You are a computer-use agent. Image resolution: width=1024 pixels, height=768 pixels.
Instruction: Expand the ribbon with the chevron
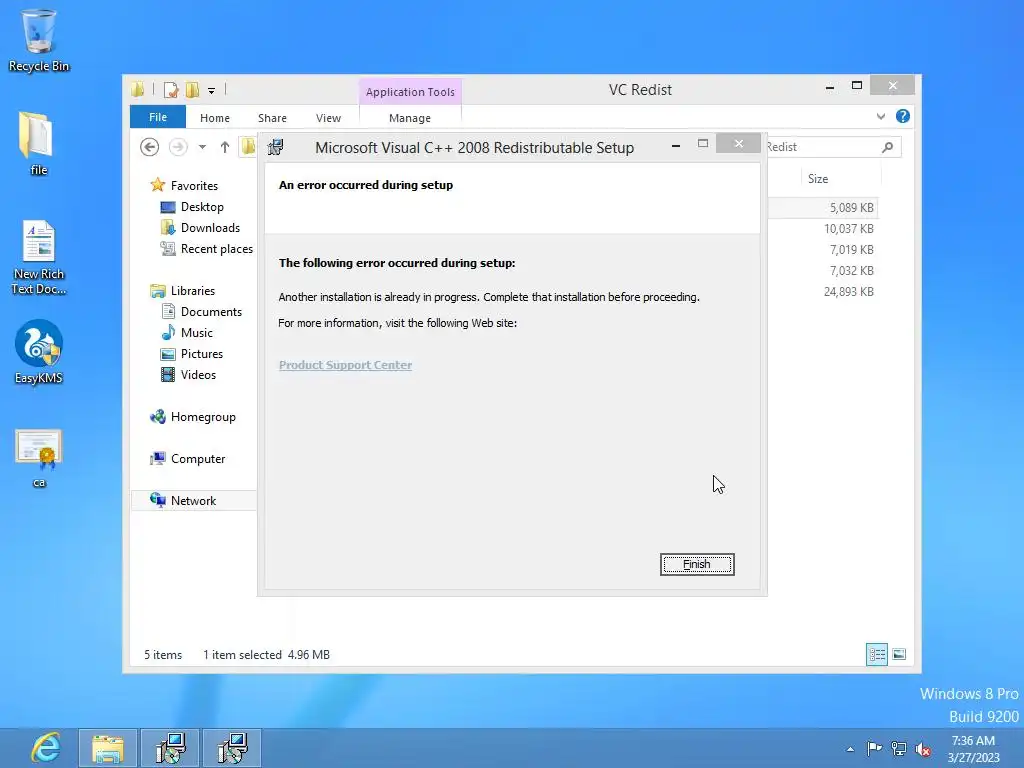click(880, 116)
